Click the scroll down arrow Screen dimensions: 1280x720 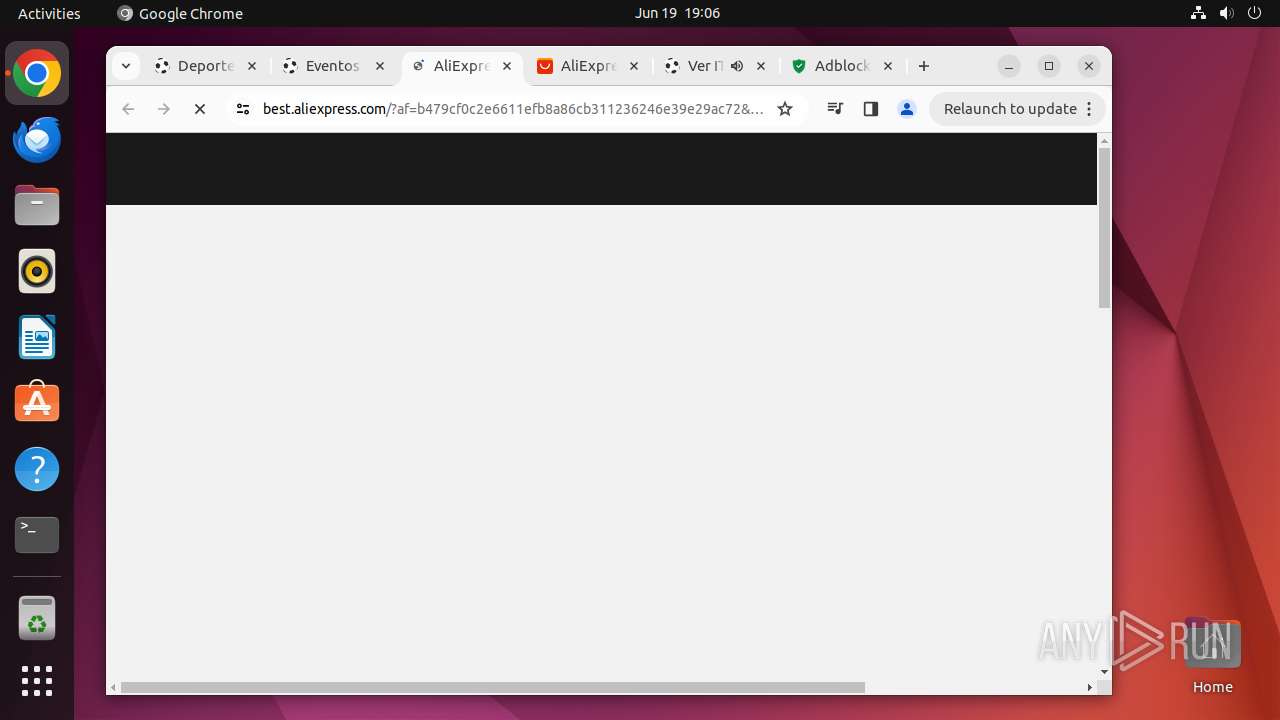pos(1104,672)
